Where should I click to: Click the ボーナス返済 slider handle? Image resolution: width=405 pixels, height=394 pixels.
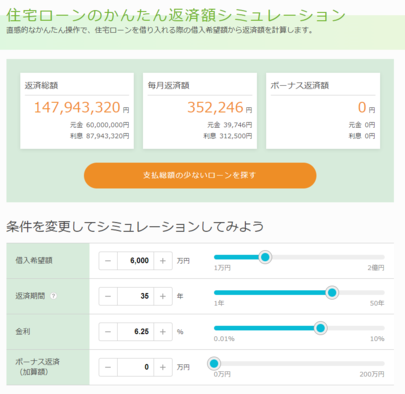click(214, 363)
